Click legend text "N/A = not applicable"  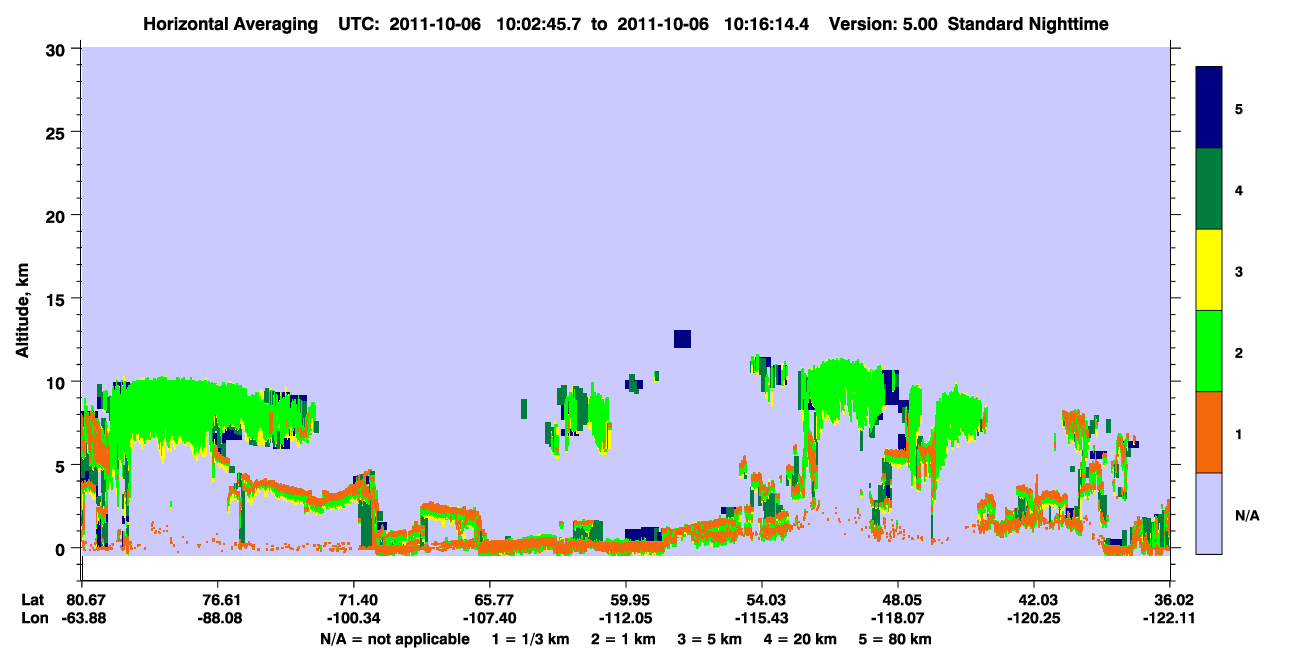click(x=395, y=639)
